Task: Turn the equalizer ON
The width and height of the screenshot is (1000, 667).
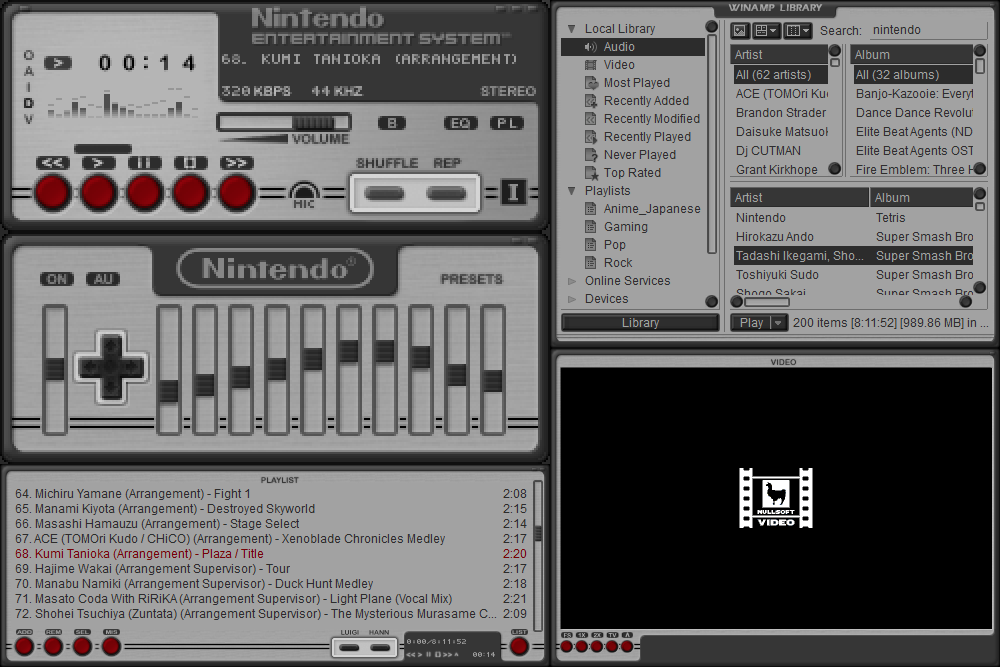Action: click(x=56, y=279)
